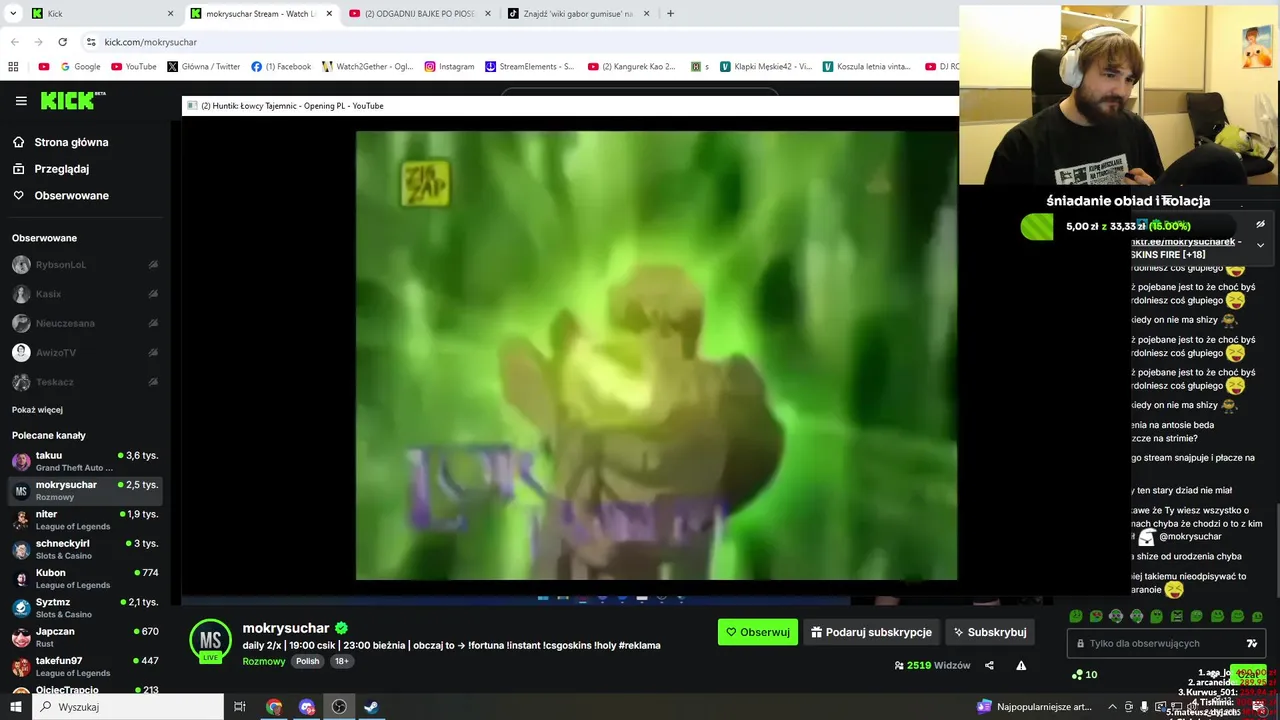The image size is (1280, 720).
Task: Open the Windows Start menu
Action: (16, 707)
